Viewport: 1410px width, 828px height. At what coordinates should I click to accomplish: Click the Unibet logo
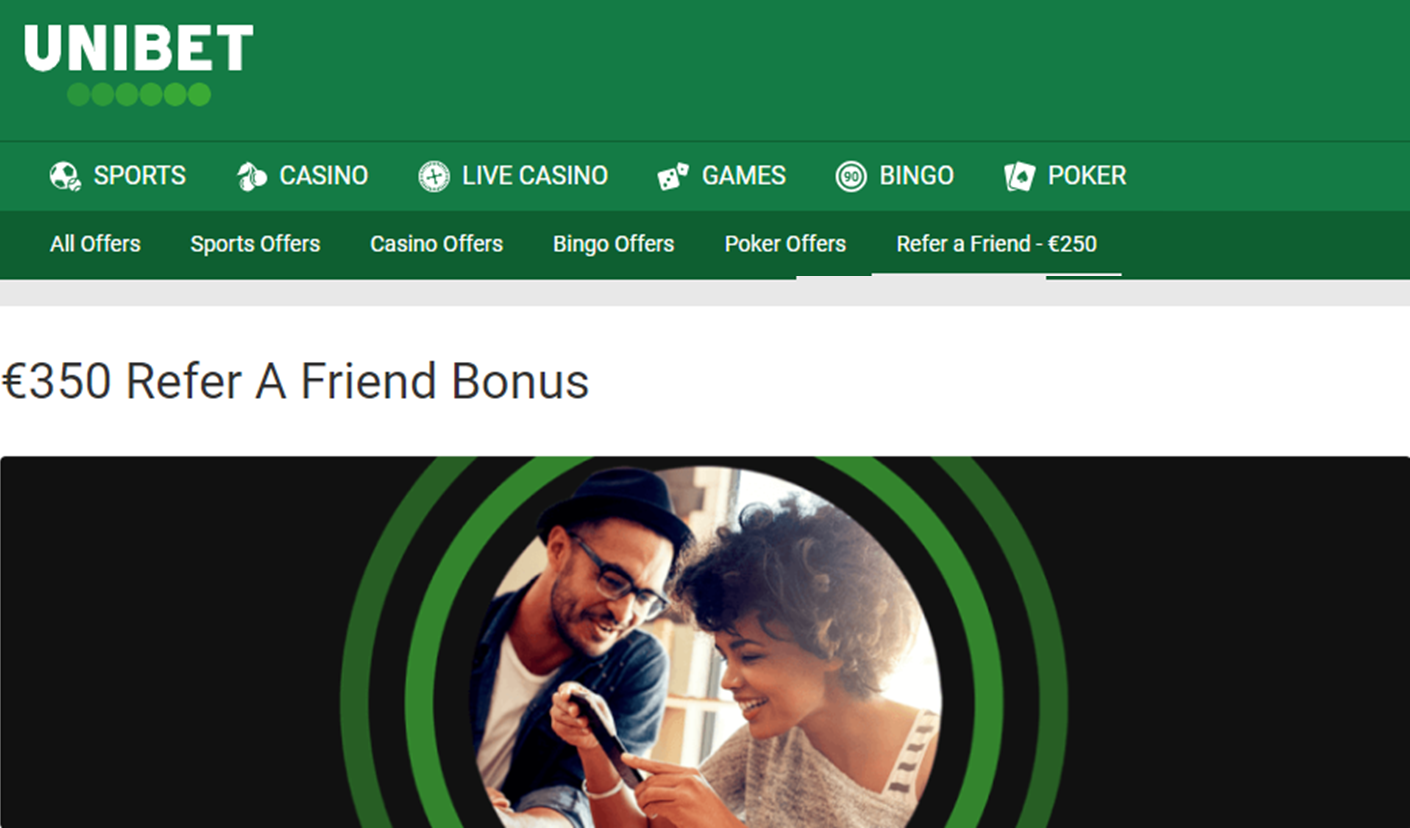[138, 65]
